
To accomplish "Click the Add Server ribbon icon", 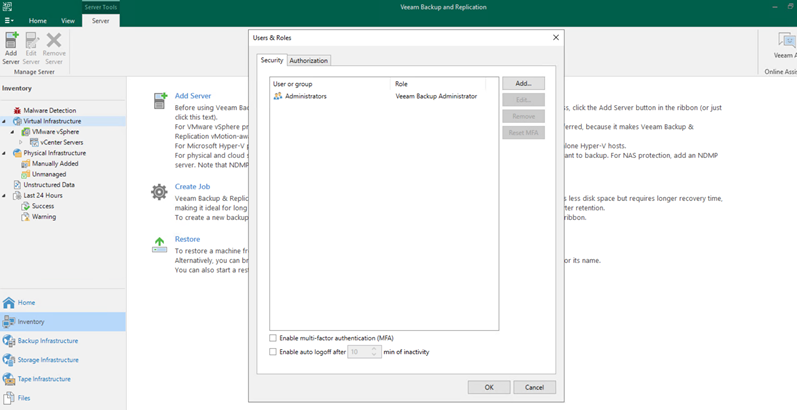I will (x=11, y=45).
